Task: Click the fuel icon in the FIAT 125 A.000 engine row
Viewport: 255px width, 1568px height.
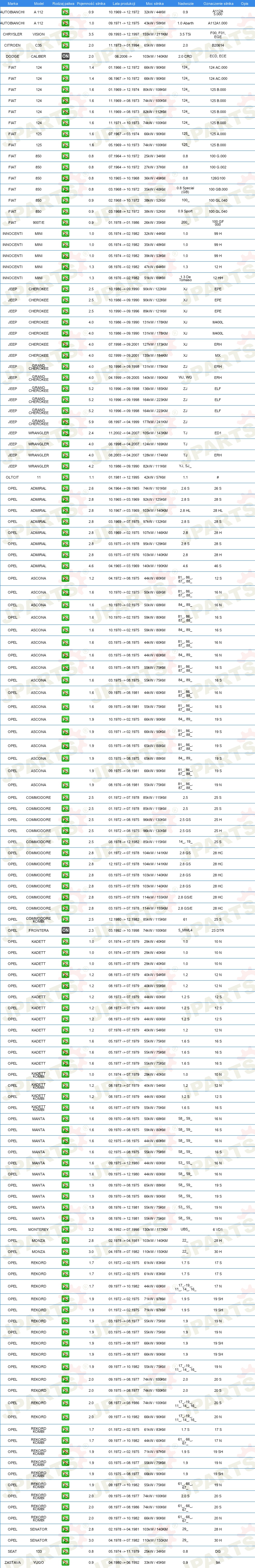Action: click(x=65, y=134)
